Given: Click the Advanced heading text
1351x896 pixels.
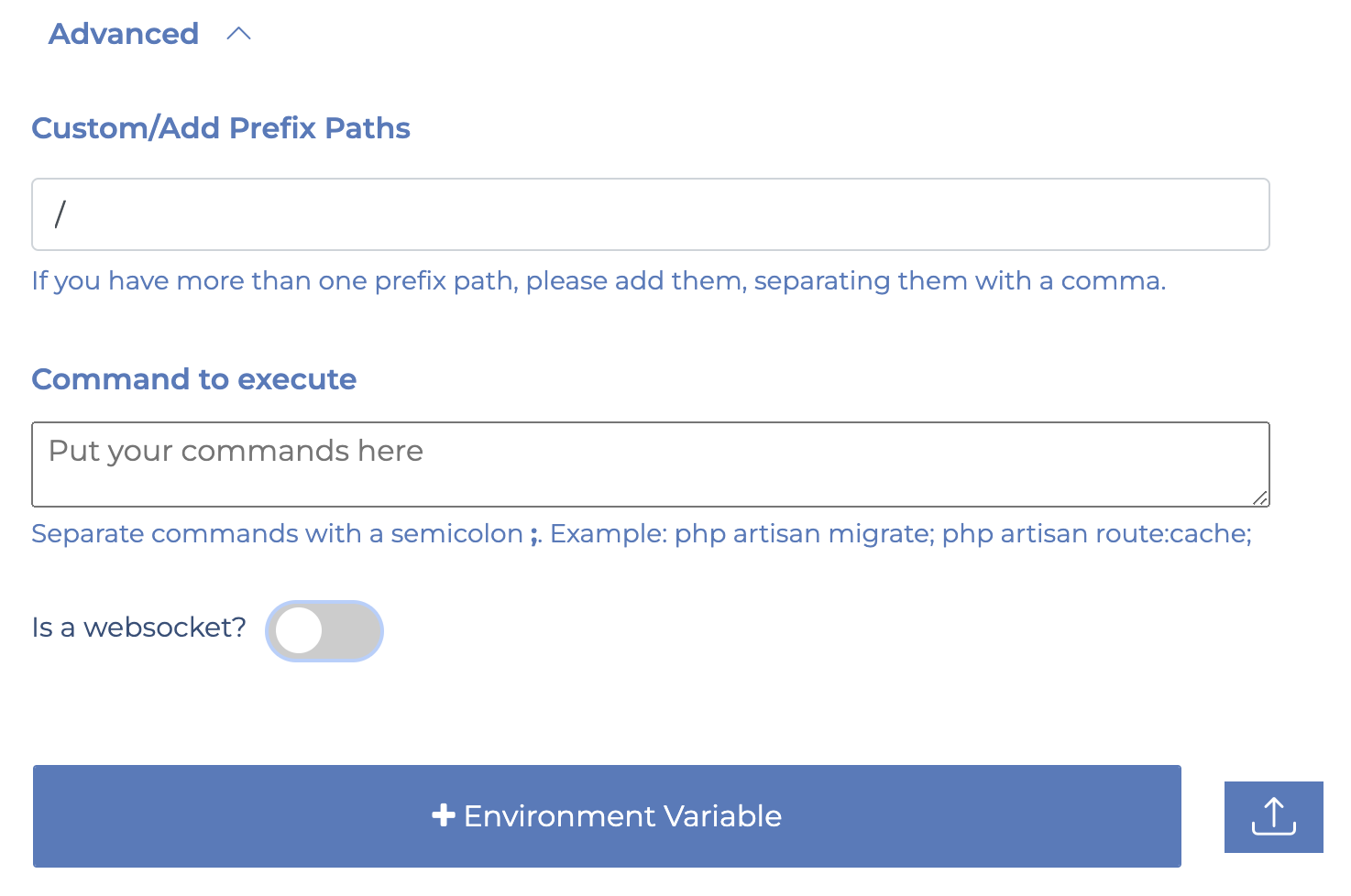Looking at the screenshot, I should (124, 34).
